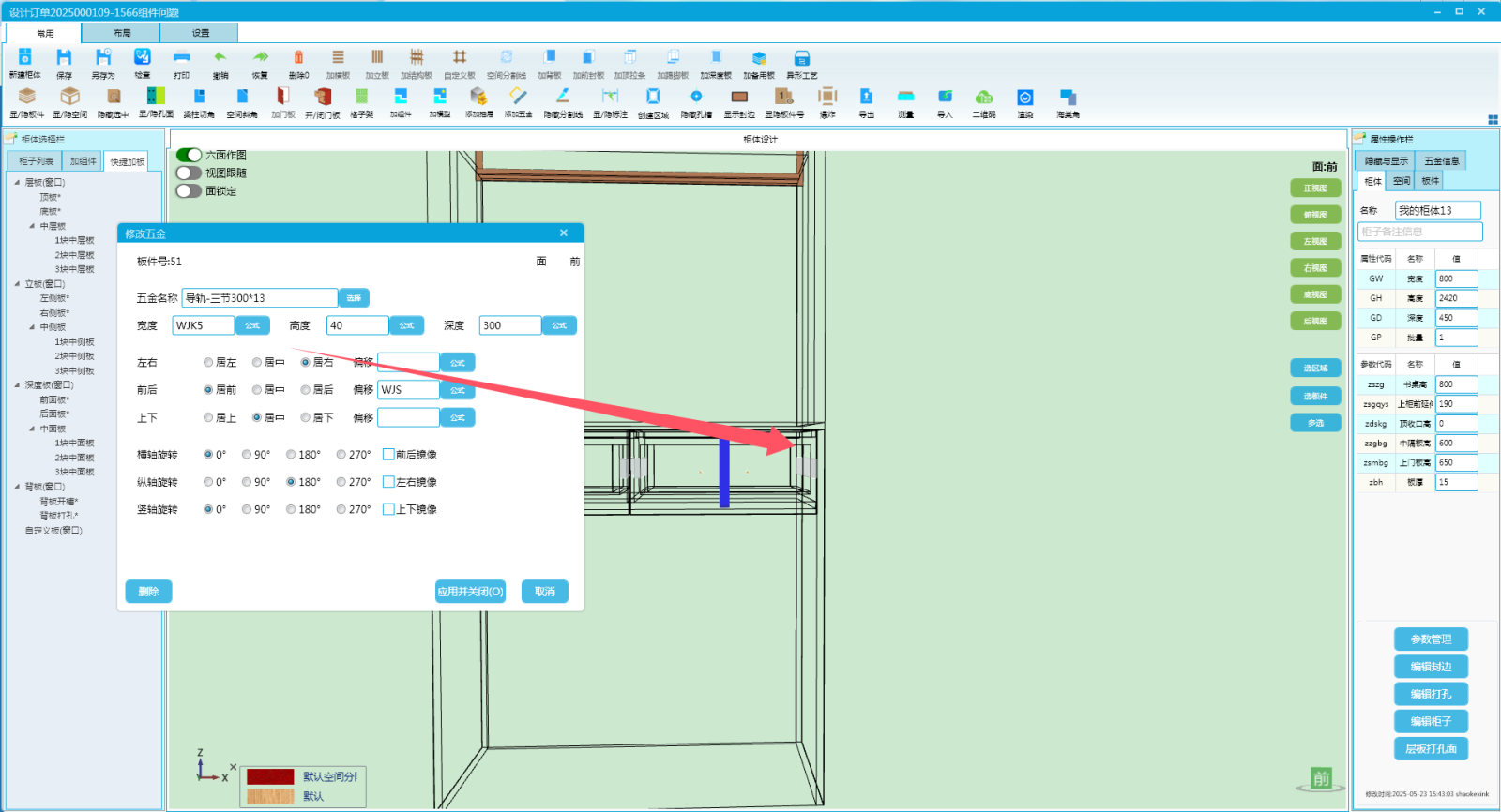The height and width of the screenshot is (812, 1501).
Task: Click the 格子架 toolbar icon
Action: point(361,97)
